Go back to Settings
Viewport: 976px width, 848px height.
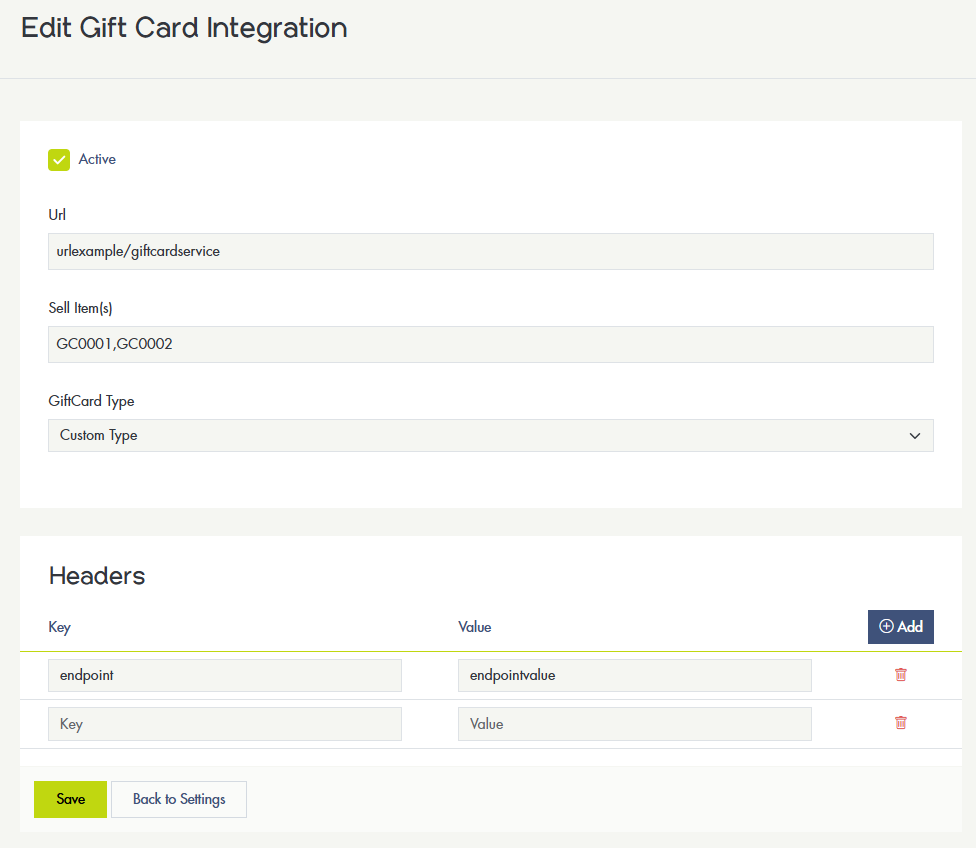[x=179, y=800]
